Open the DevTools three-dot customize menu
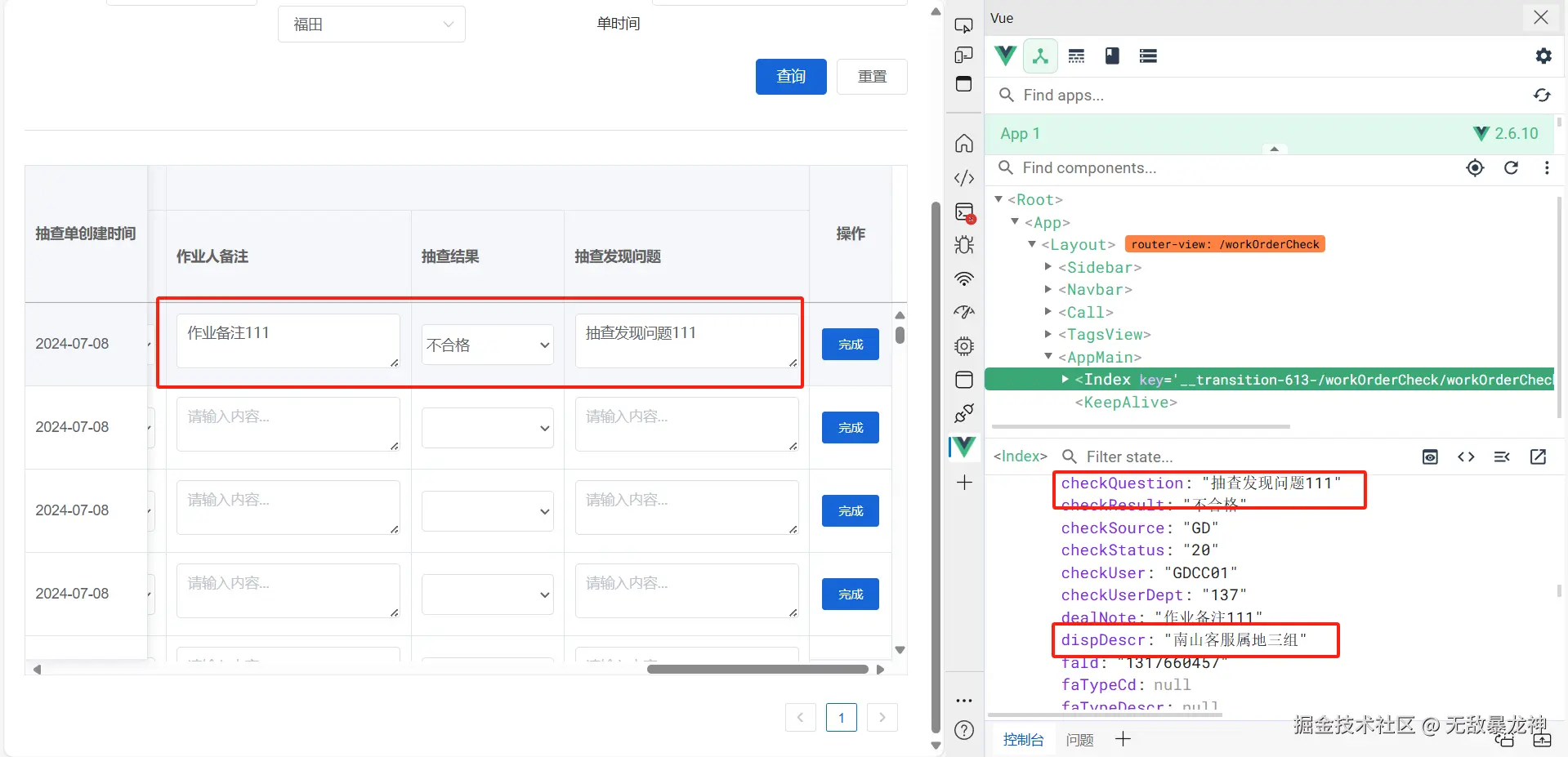Screen dimensions: 1568x757 pyautogui.click(x=964, y=701)
